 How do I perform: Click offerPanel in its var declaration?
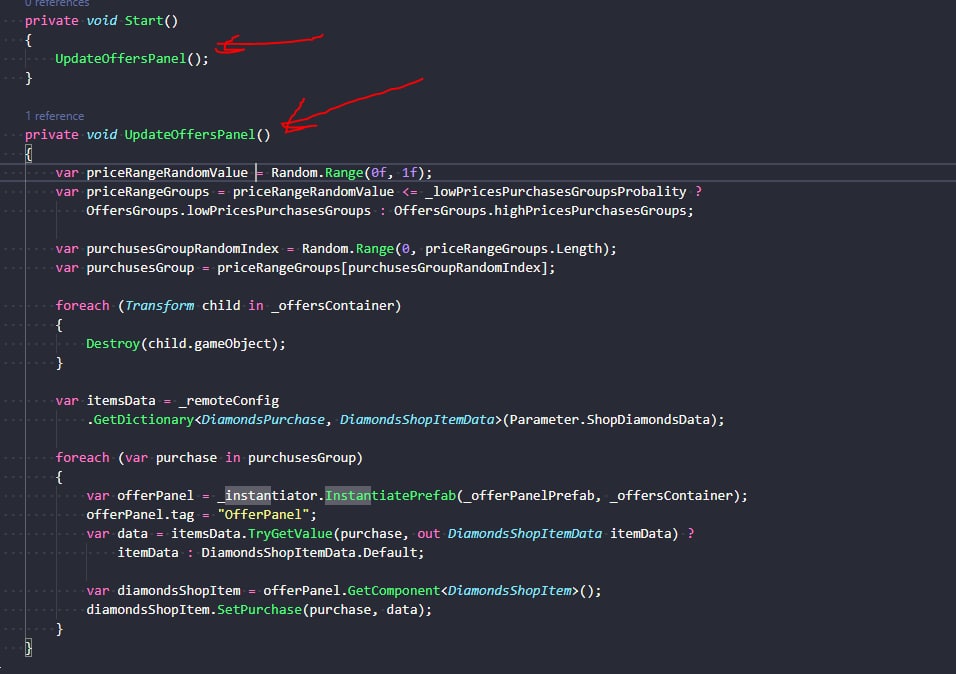coord(155,496)
